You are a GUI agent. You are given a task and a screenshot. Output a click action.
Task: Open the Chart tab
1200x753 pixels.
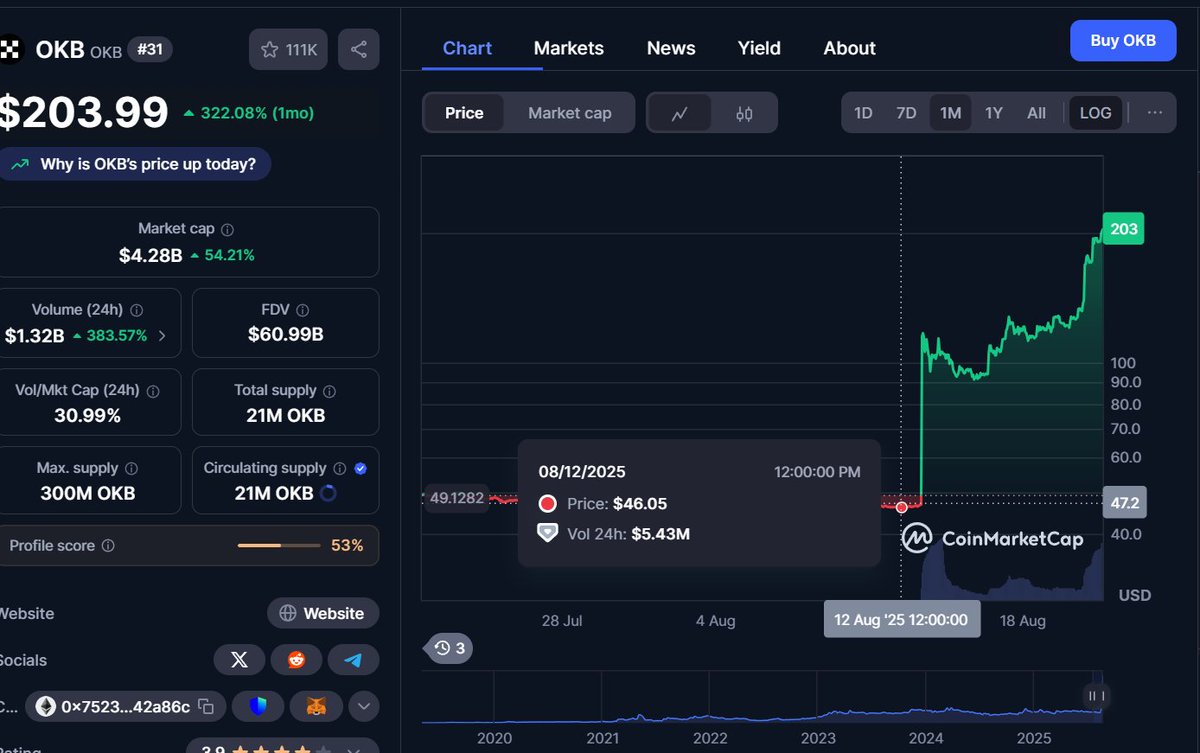467,48
